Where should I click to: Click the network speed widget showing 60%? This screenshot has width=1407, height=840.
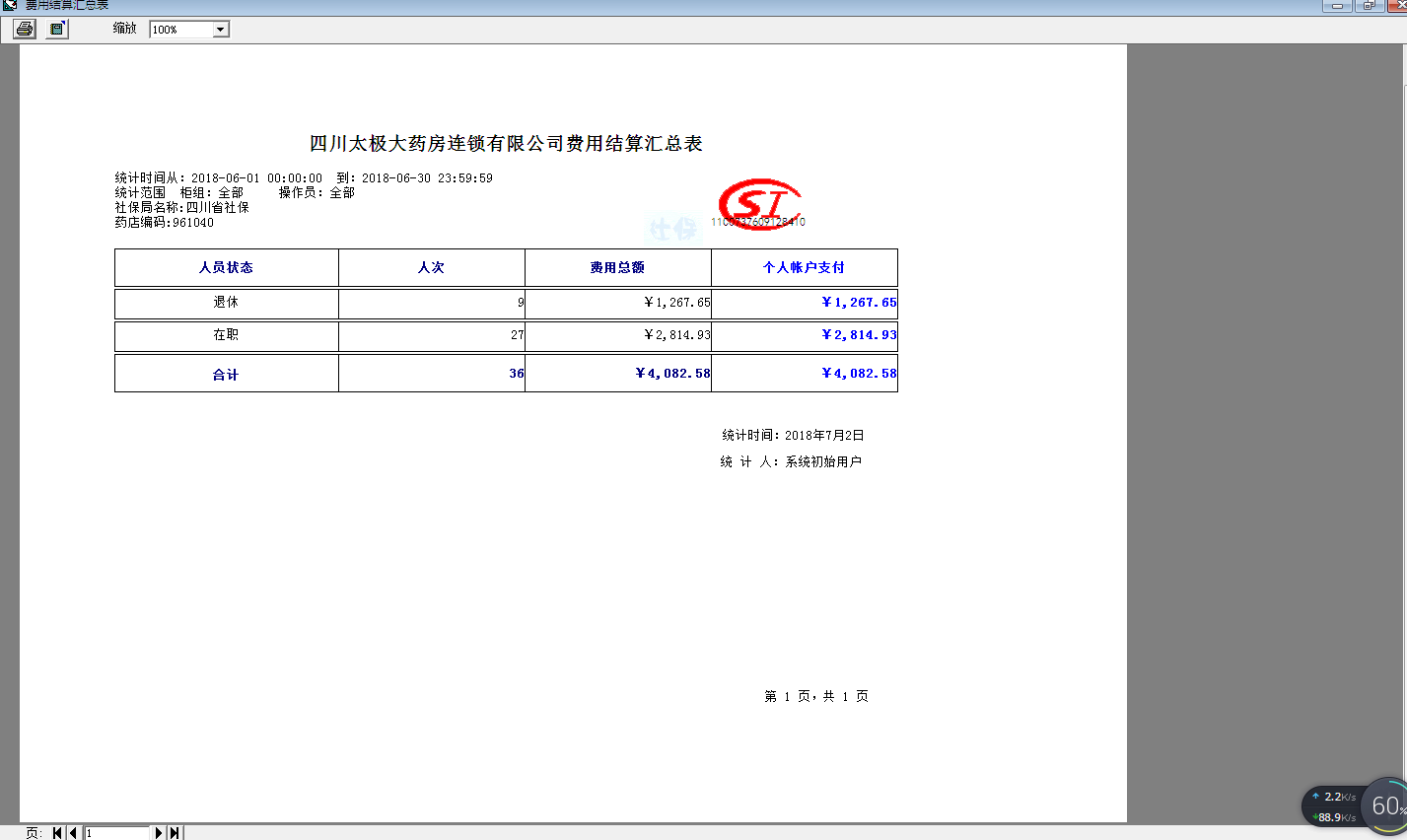point(1354,806)
